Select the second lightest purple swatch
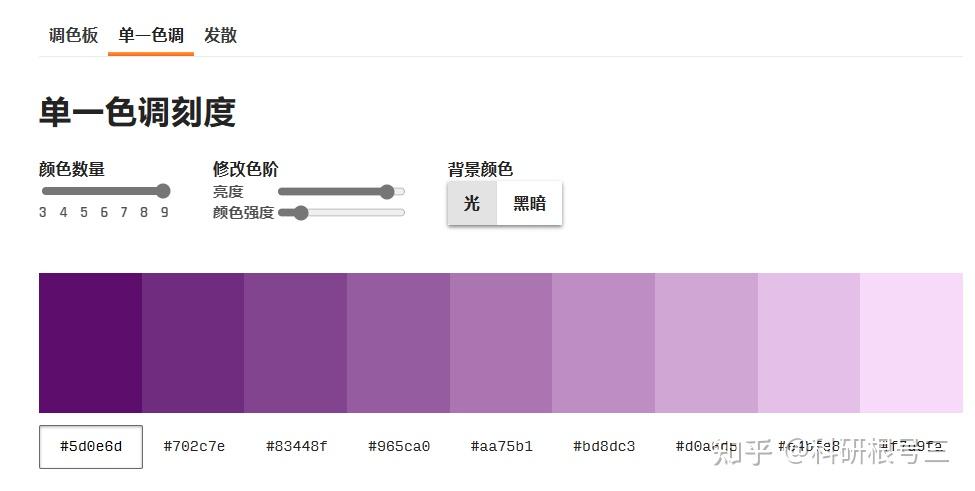 click(808, 342)
